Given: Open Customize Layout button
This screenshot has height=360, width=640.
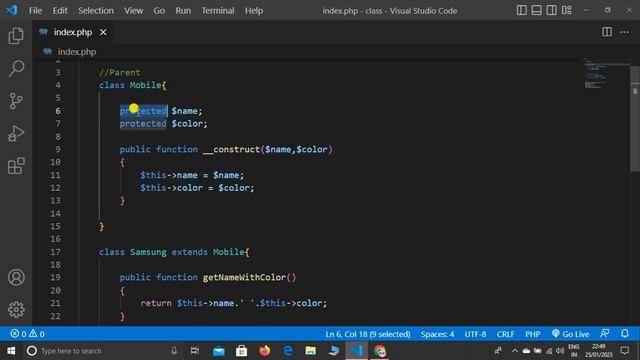Looking at the screenshot, I should (566, 10).
